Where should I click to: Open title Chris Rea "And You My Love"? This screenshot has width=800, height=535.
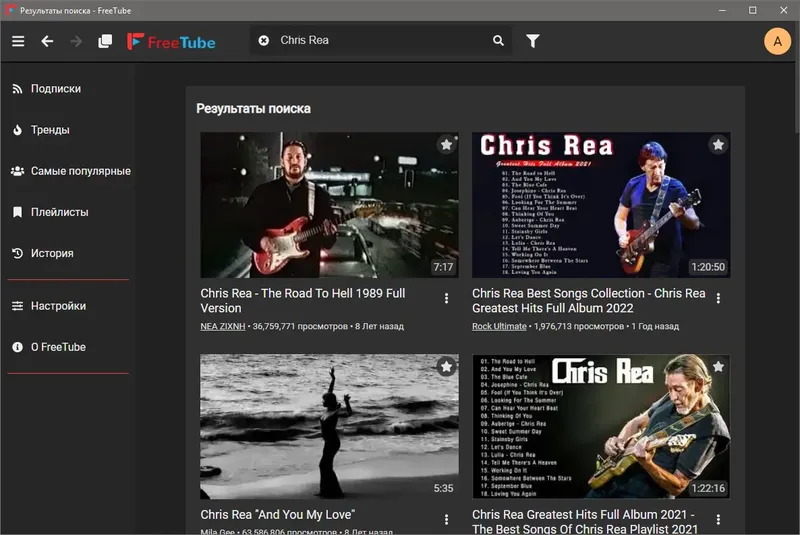(x=278, y=515)
